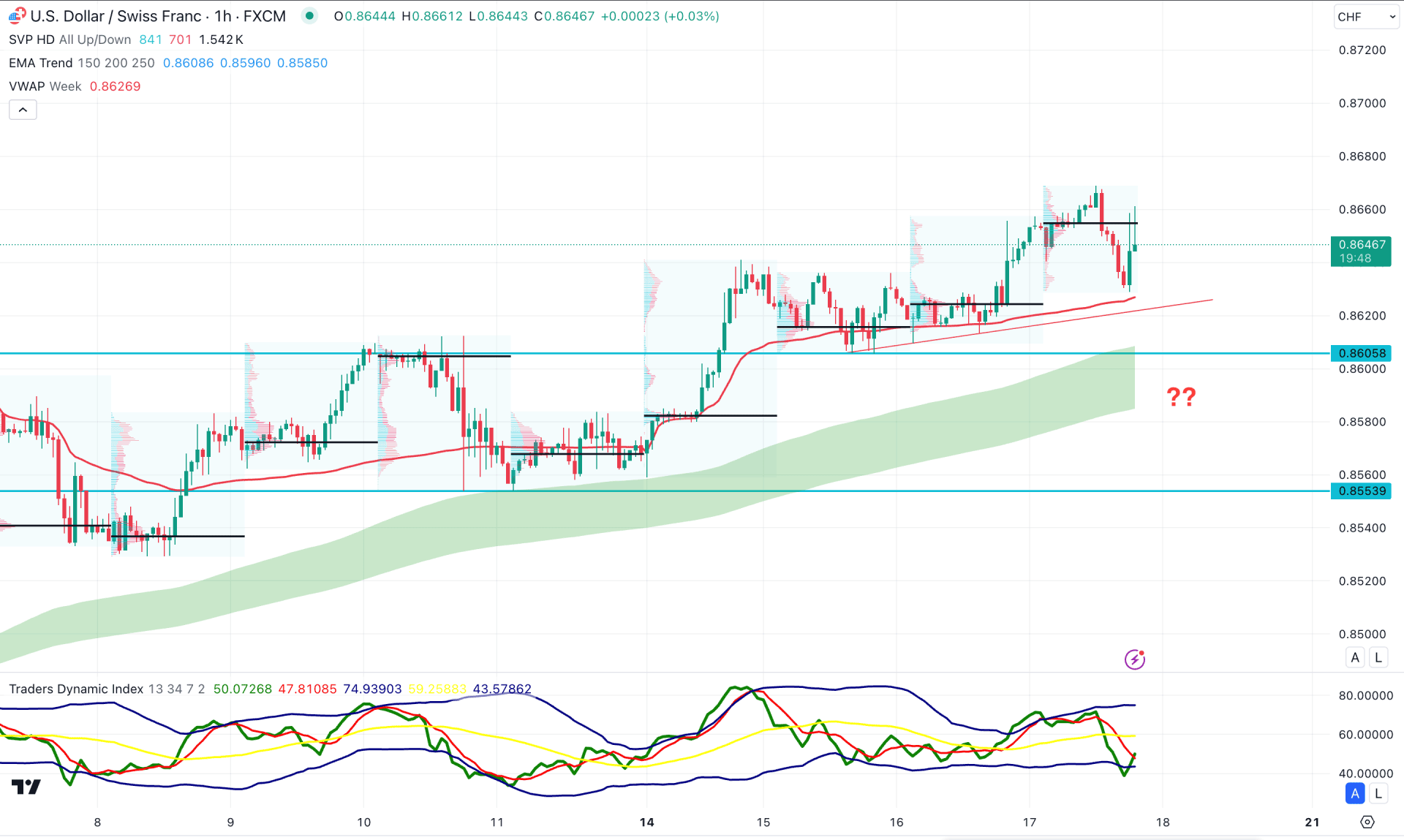The width and height of the screenshot is (1404, 840).
Task: Click the TDI value 43.57862
Action: (502, 689)
